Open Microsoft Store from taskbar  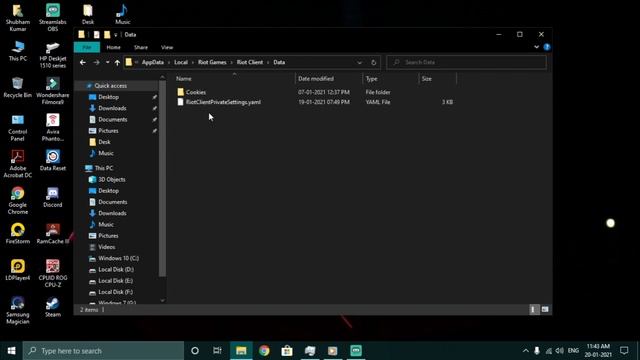coord(287,351)
